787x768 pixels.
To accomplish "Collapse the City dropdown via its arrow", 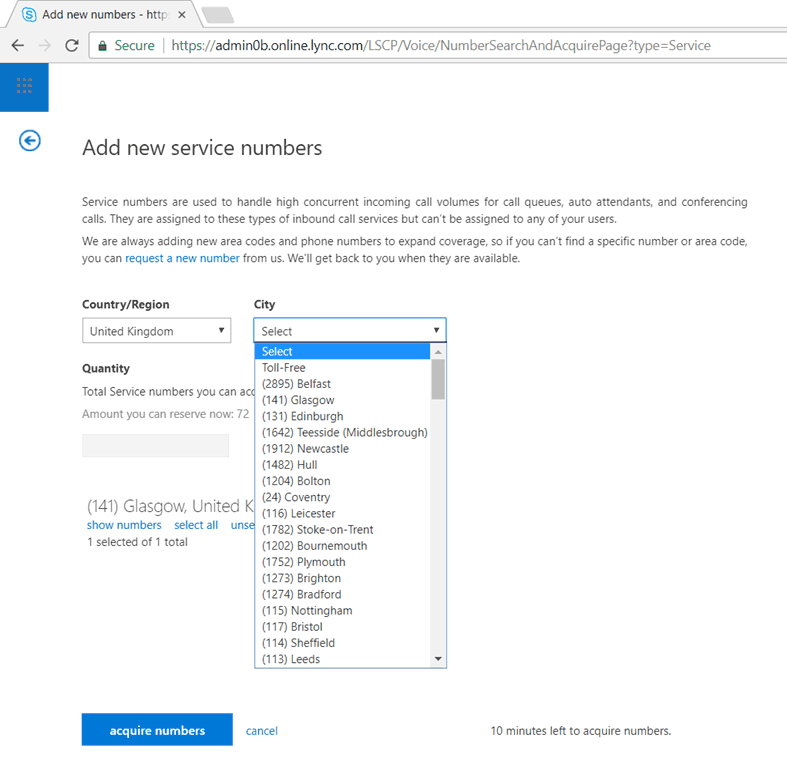I will click(436, 331).
